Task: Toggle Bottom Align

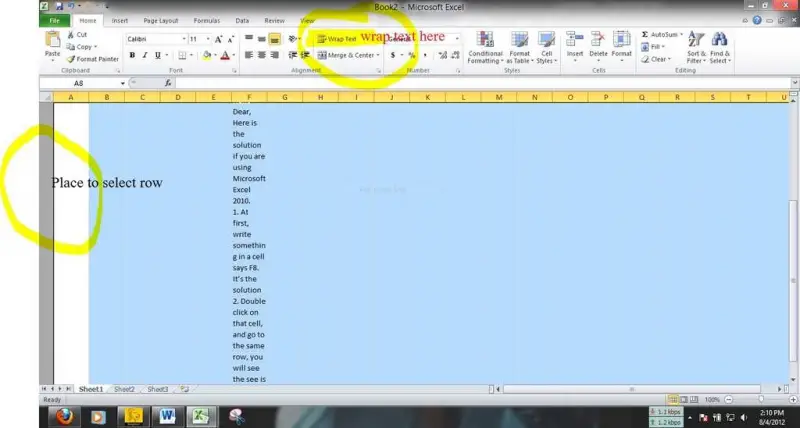Action: coord(274,39)
